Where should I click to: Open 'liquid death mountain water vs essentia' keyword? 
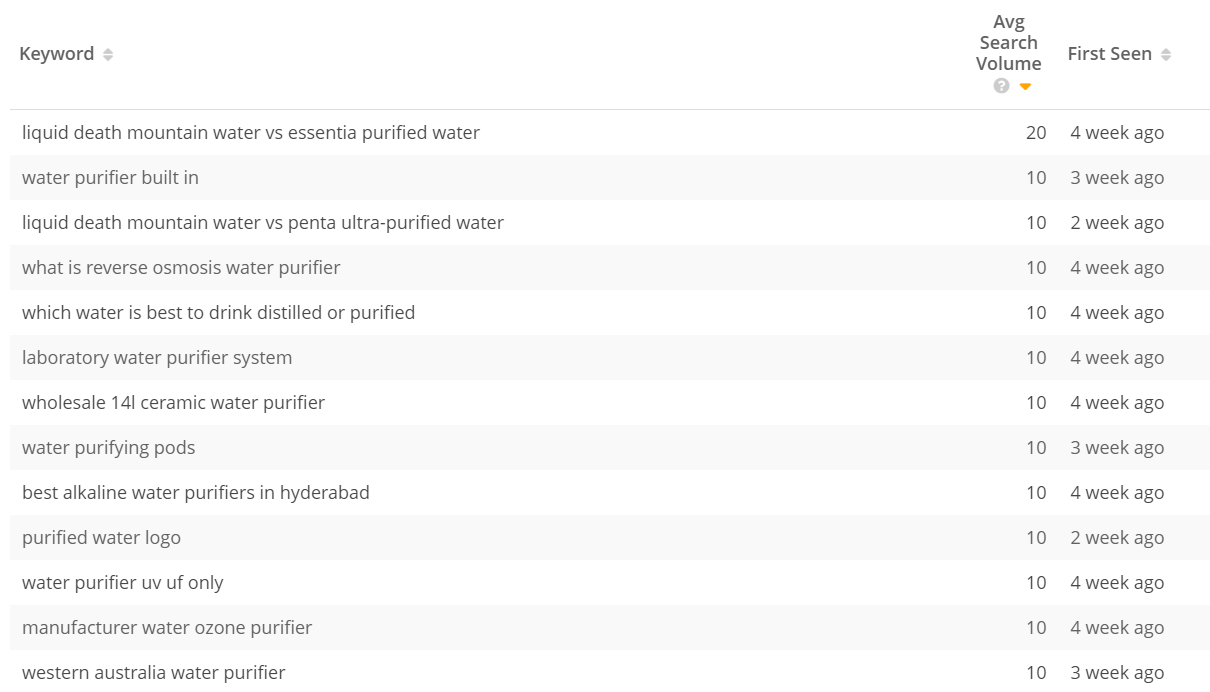(x=251, y=132)
